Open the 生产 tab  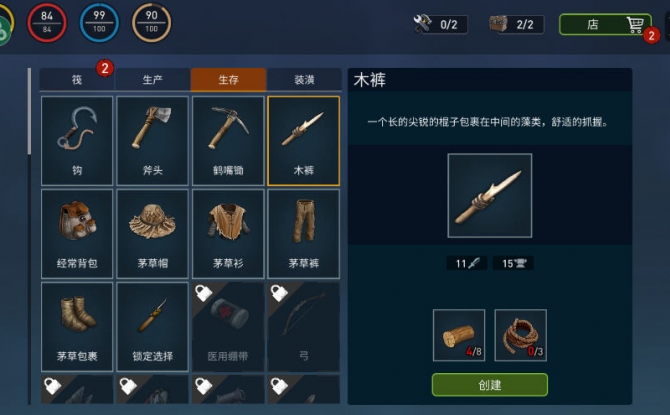tap(153, 79)
